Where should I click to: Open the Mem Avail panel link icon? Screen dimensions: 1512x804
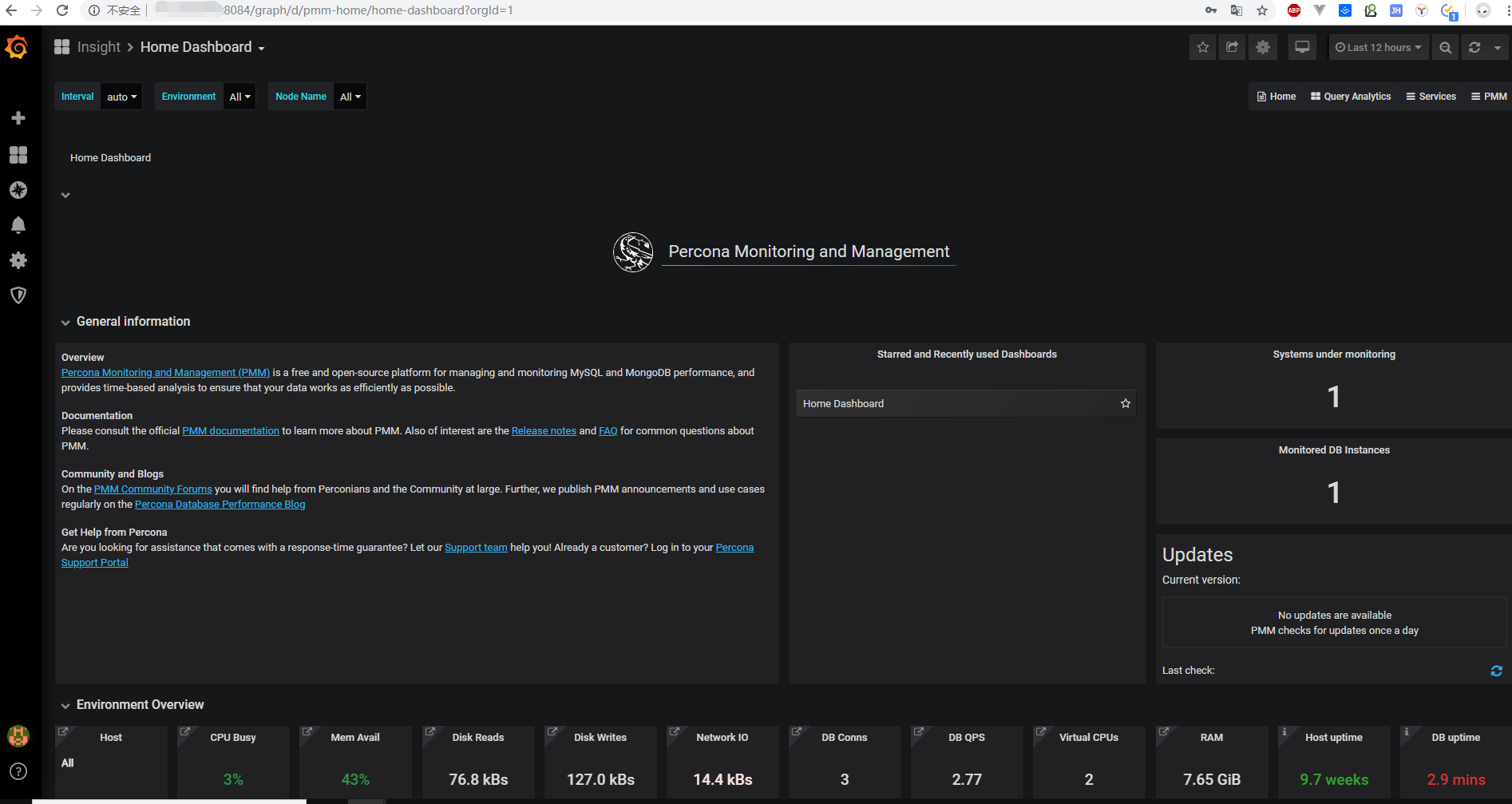pyautogui.click(x=307, y=731)
